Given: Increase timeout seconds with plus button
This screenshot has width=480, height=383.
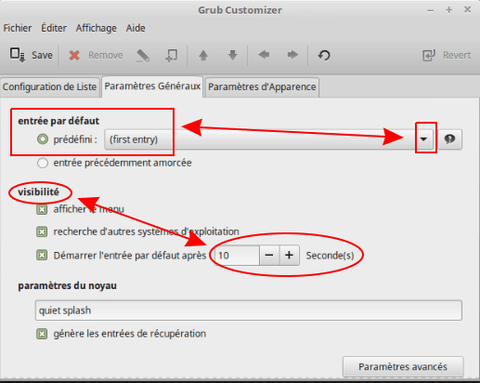Looking at the screenshot, I should [289, 256].
